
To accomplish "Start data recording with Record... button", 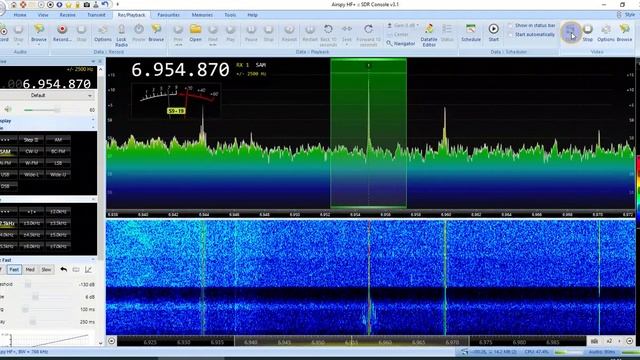I will click(x=62, y=33).
